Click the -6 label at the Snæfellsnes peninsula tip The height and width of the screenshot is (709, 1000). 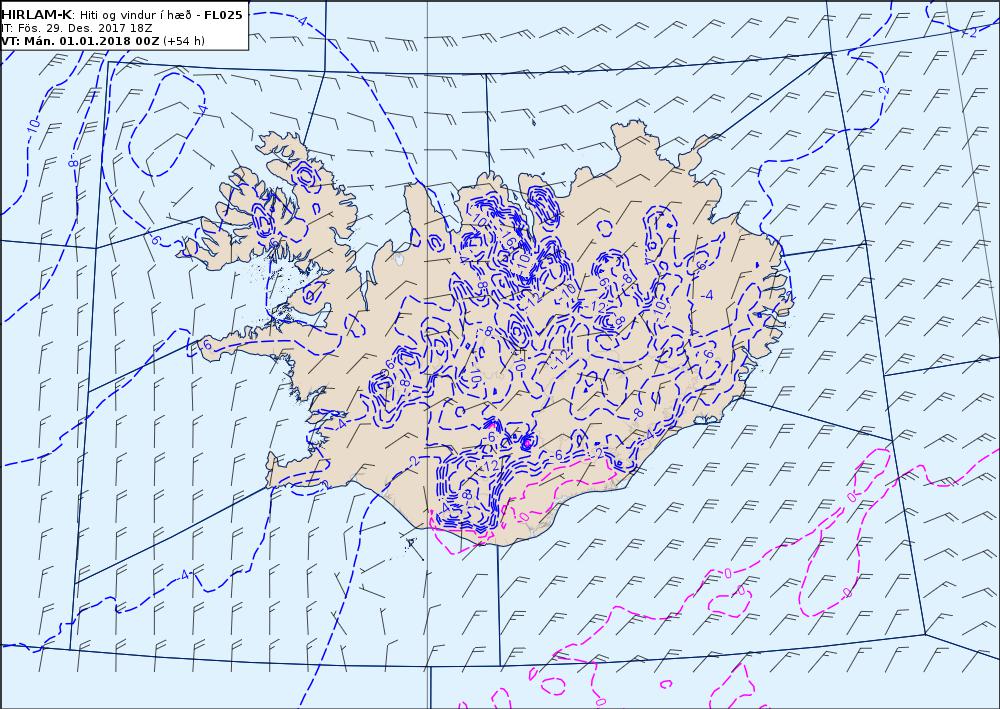[205, 344]
